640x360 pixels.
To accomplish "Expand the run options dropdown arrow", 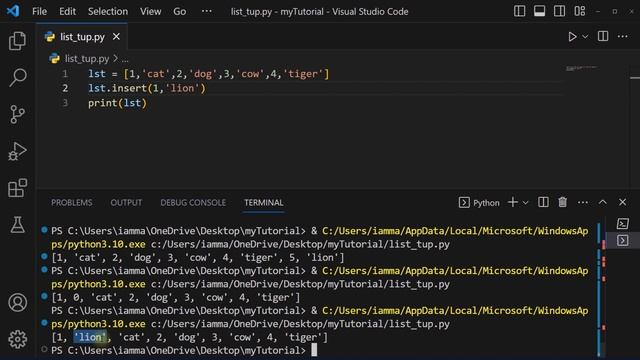I will [585, 37].
